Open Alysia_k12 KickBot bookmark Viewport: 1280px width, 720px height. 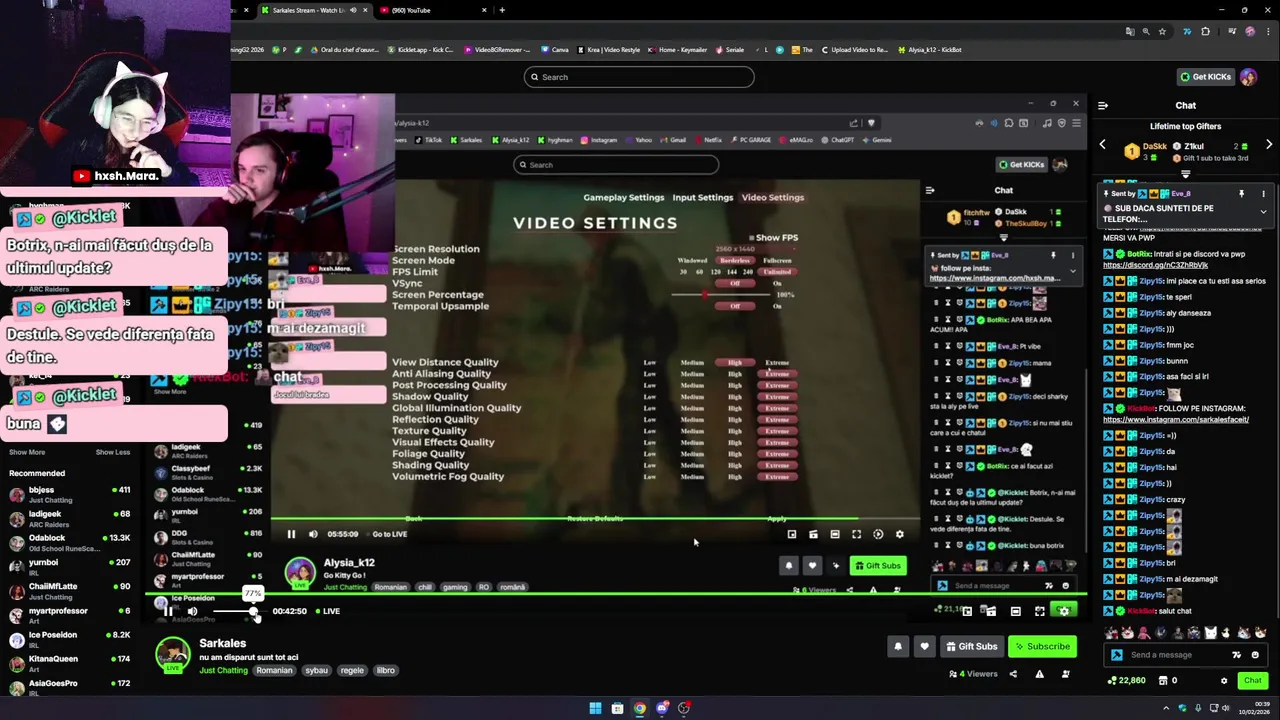[930, 50]
